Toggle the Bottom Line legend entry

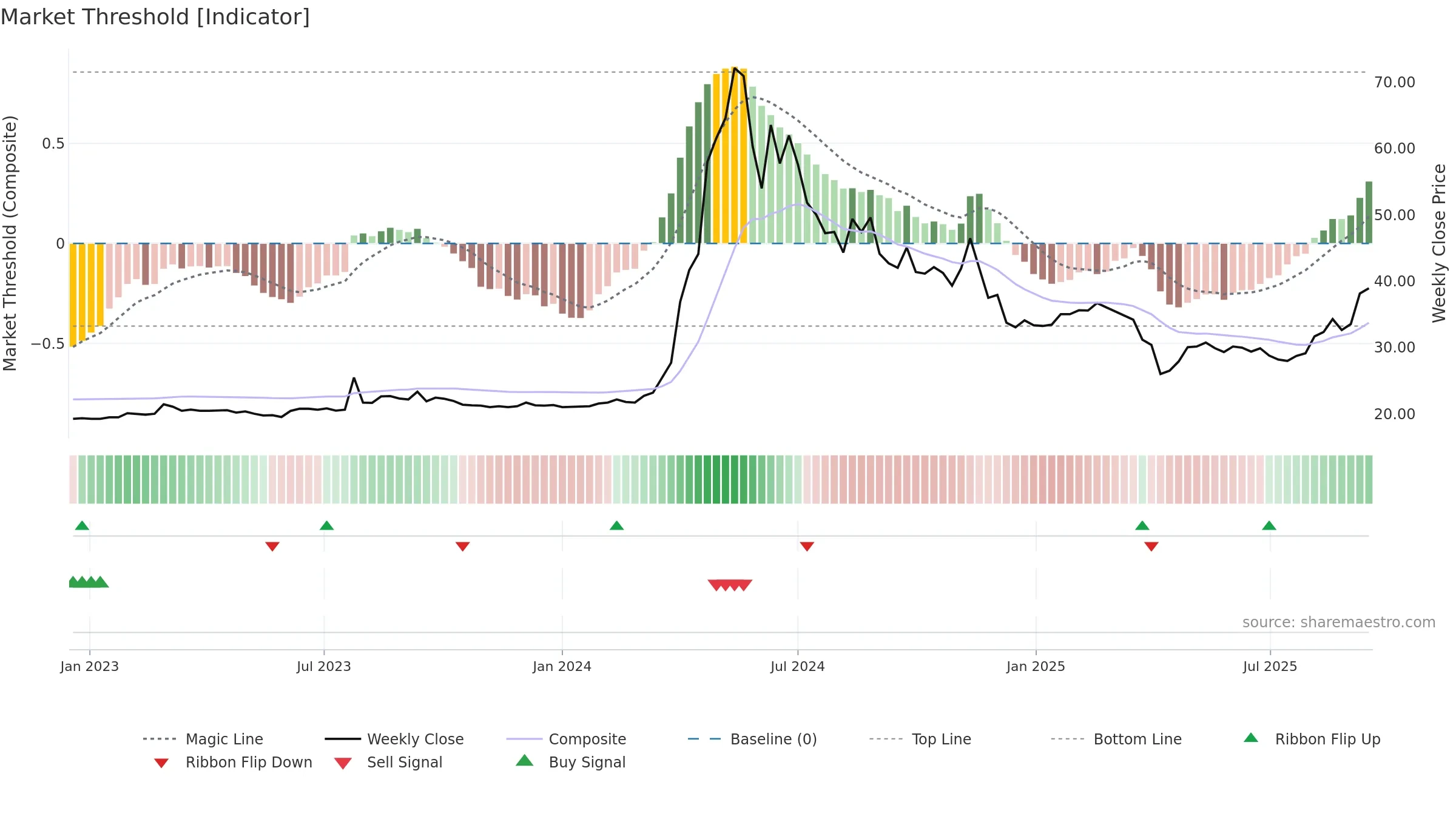(x=1116, y=739)
